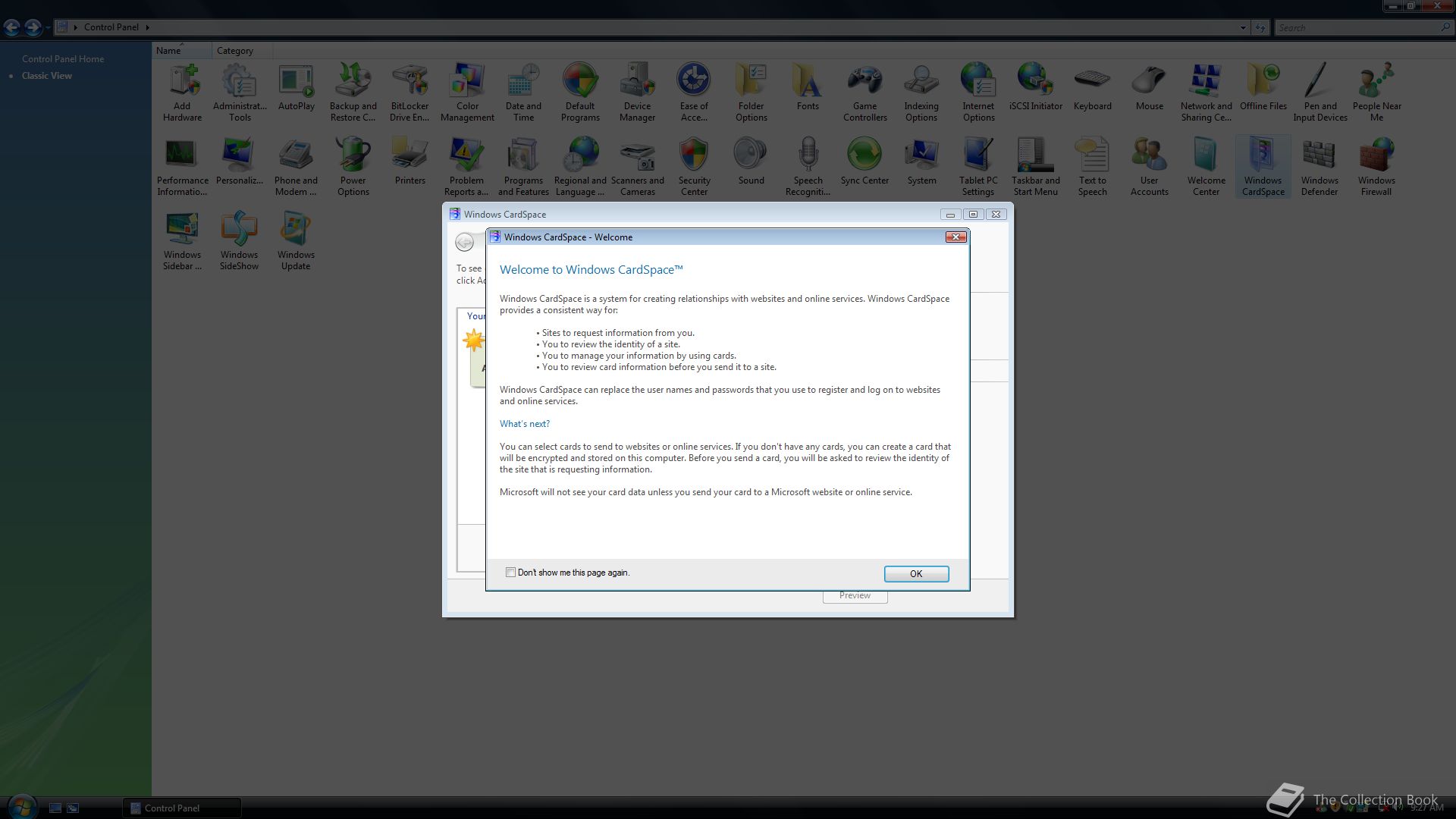Open Taskbar and Start Menu icon

click(x=1036, y=167)
